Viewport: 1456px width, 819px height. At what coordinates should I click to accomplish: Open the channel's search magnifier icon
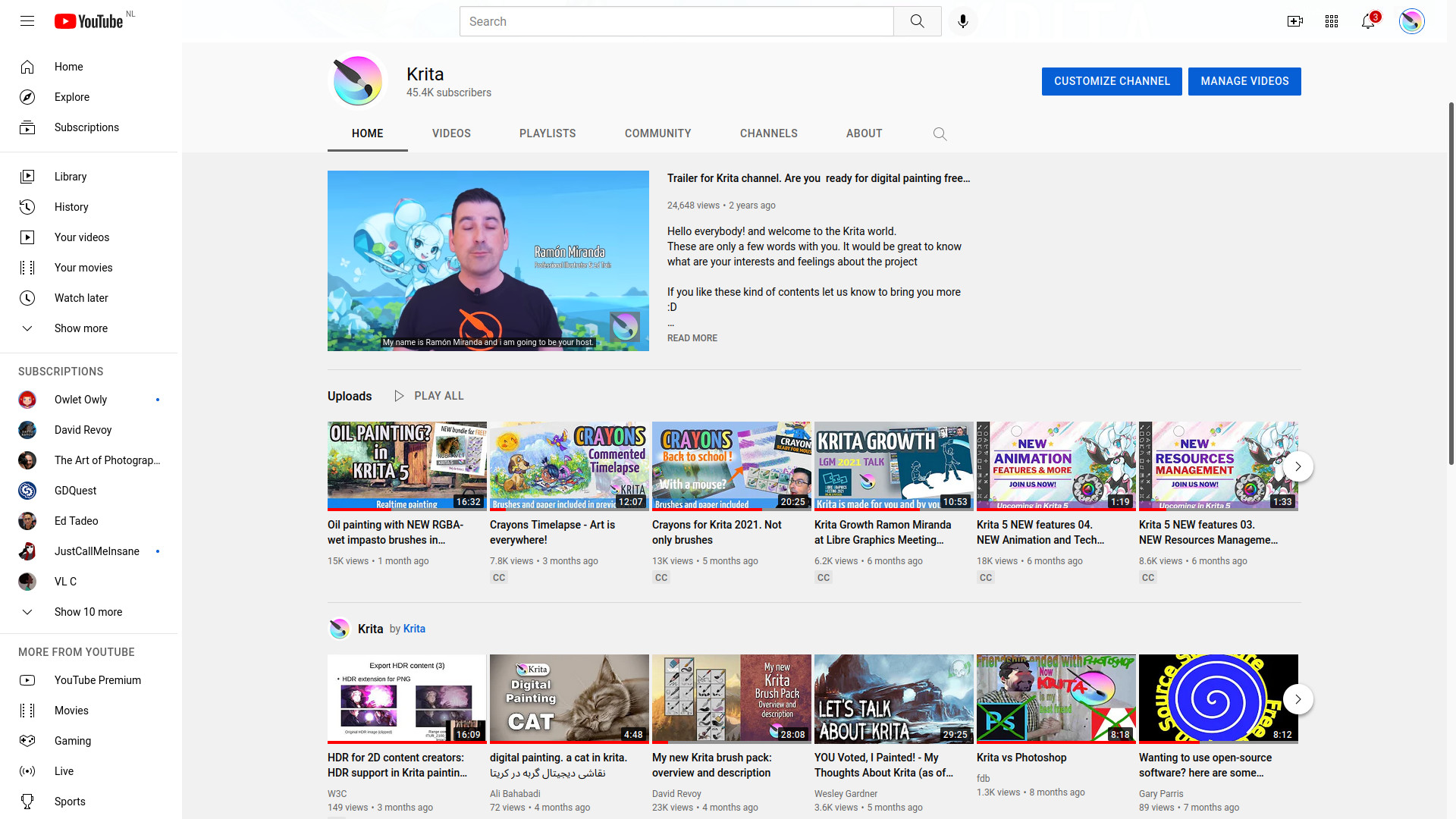pyautogui.click(x=940, y=133)
